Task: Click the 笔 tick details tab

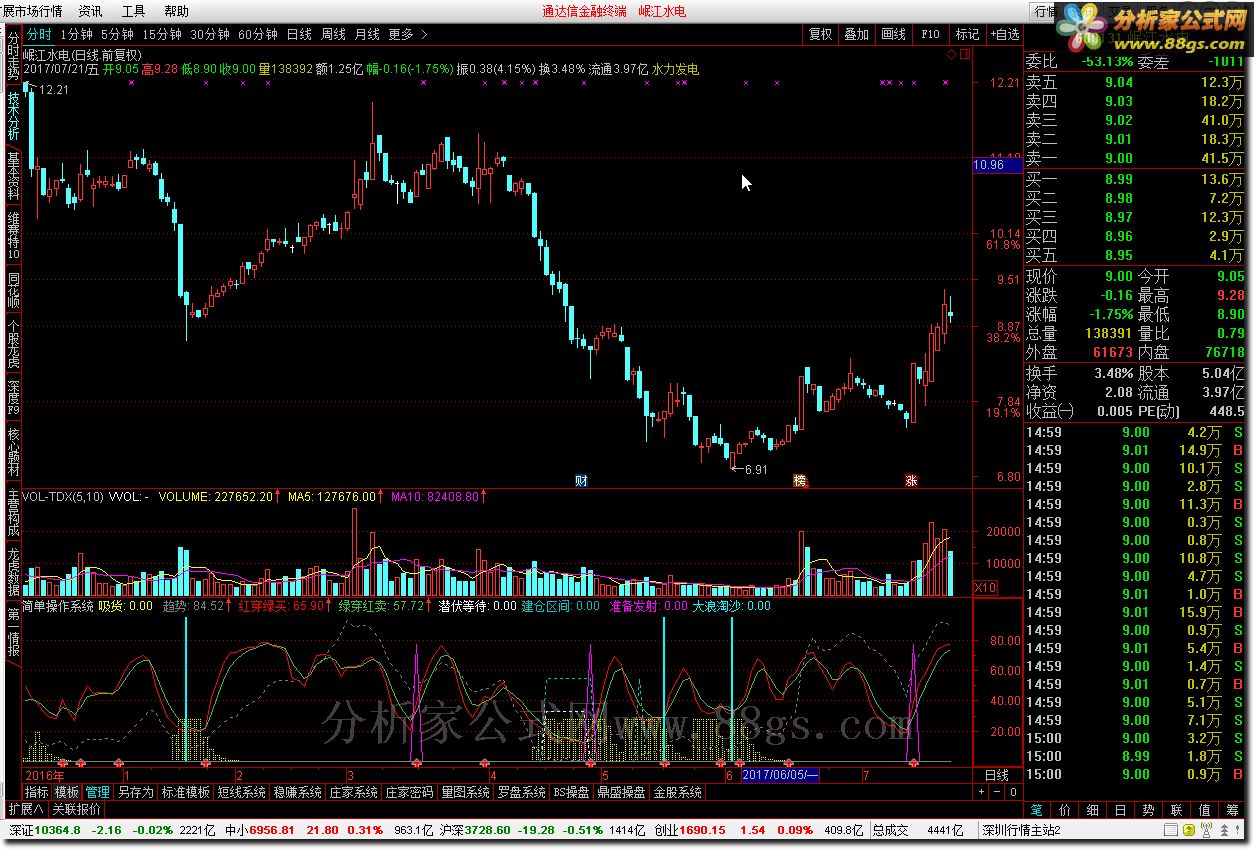Action: 1037,810
